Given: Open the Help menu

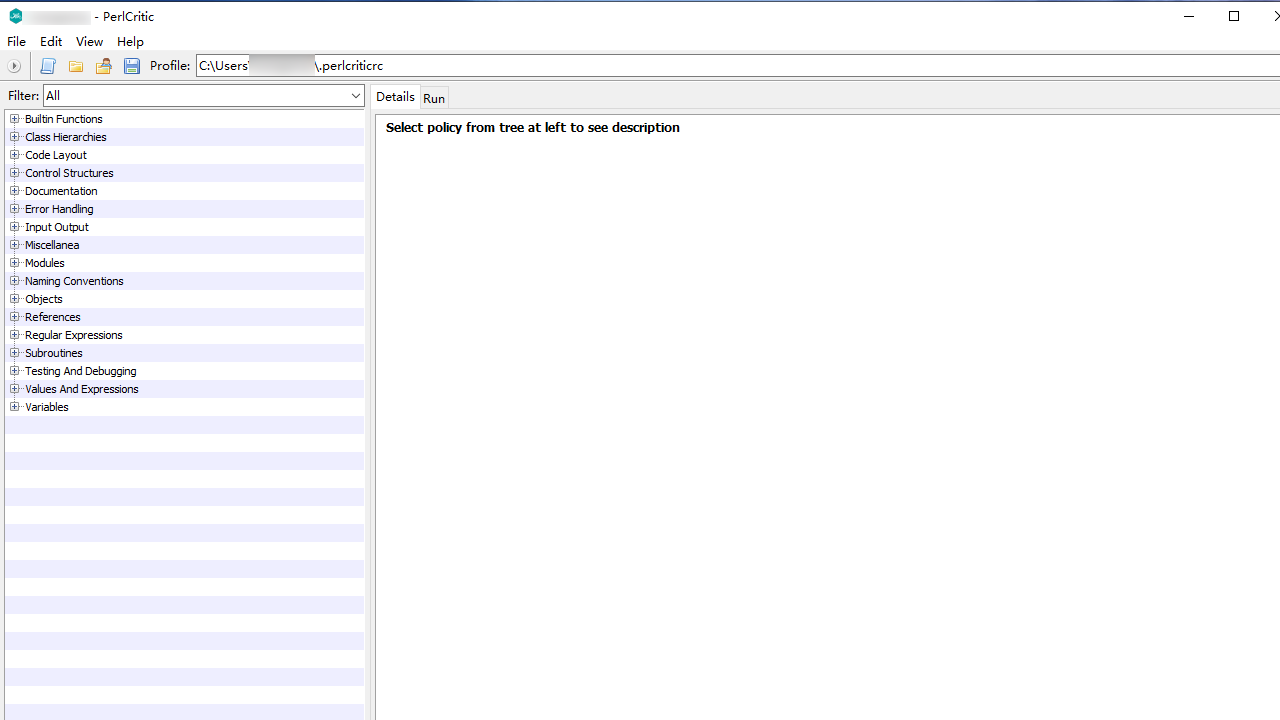Looking at the screenshot, I should (130, 42).
